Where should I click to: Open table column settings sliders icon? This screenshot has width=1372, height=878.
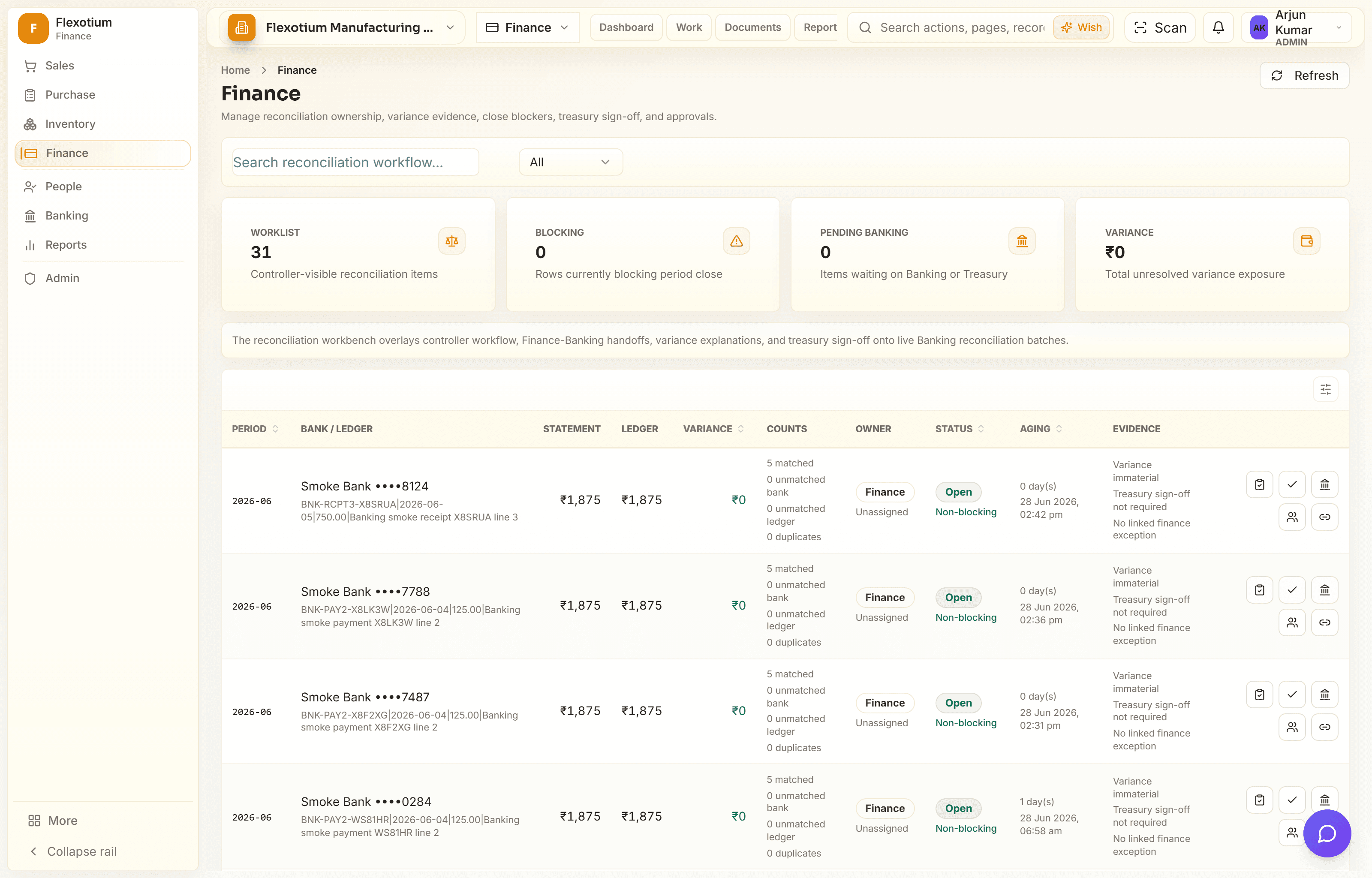click(x=1325, y=389)
